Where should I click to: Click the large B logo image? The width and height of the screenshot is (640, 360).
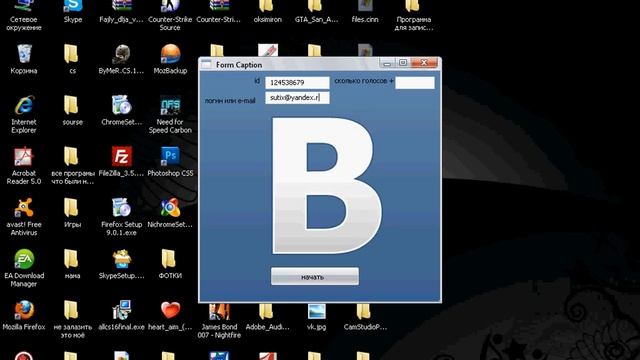coord(327,185)
